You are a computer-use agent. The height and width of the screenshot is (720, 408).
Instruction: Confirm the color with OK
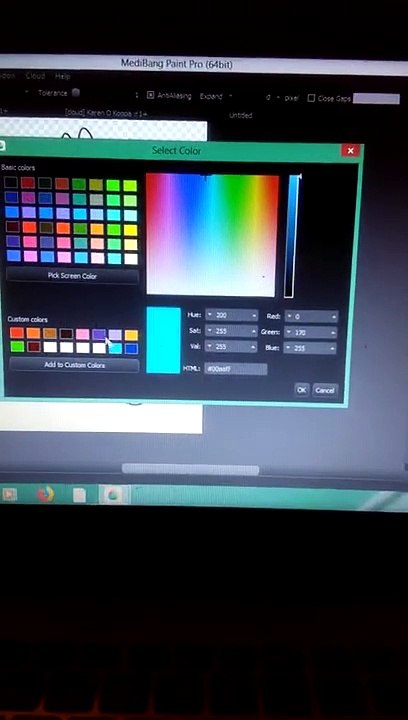pyautogui.click(x=302, y=390)
